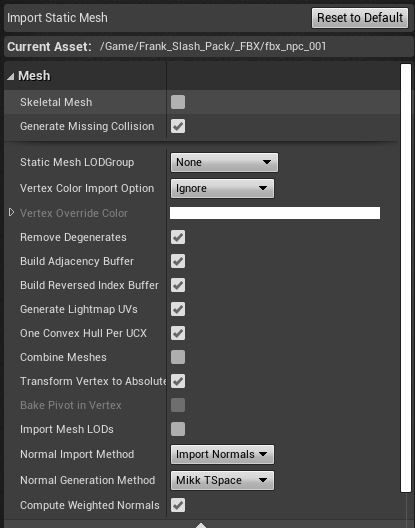Open the Static Mesh LODGroup dropdown
Screen dimensions: 415x528
[x=224, y=162]
